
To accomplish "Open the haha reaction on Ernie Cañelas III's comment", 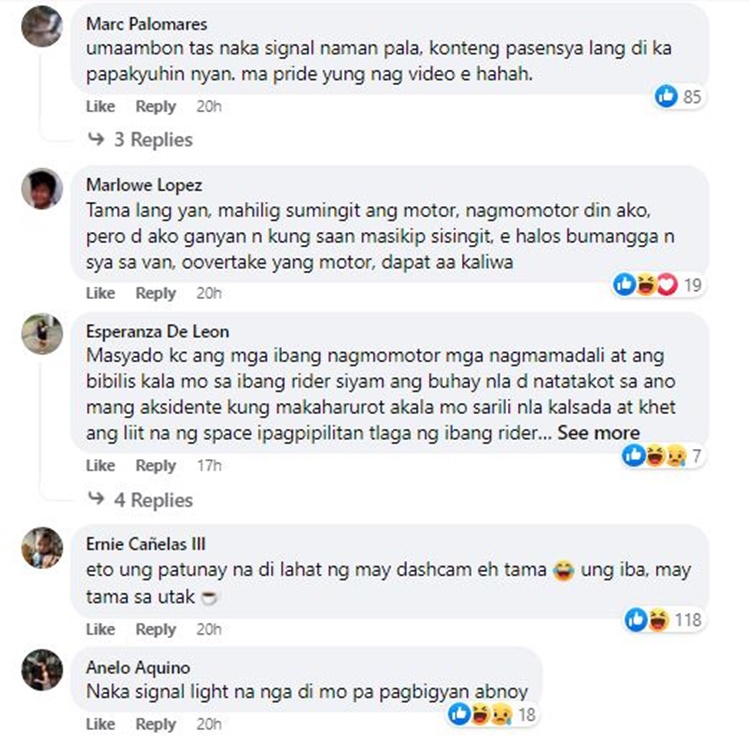I will tap(658, 620).
